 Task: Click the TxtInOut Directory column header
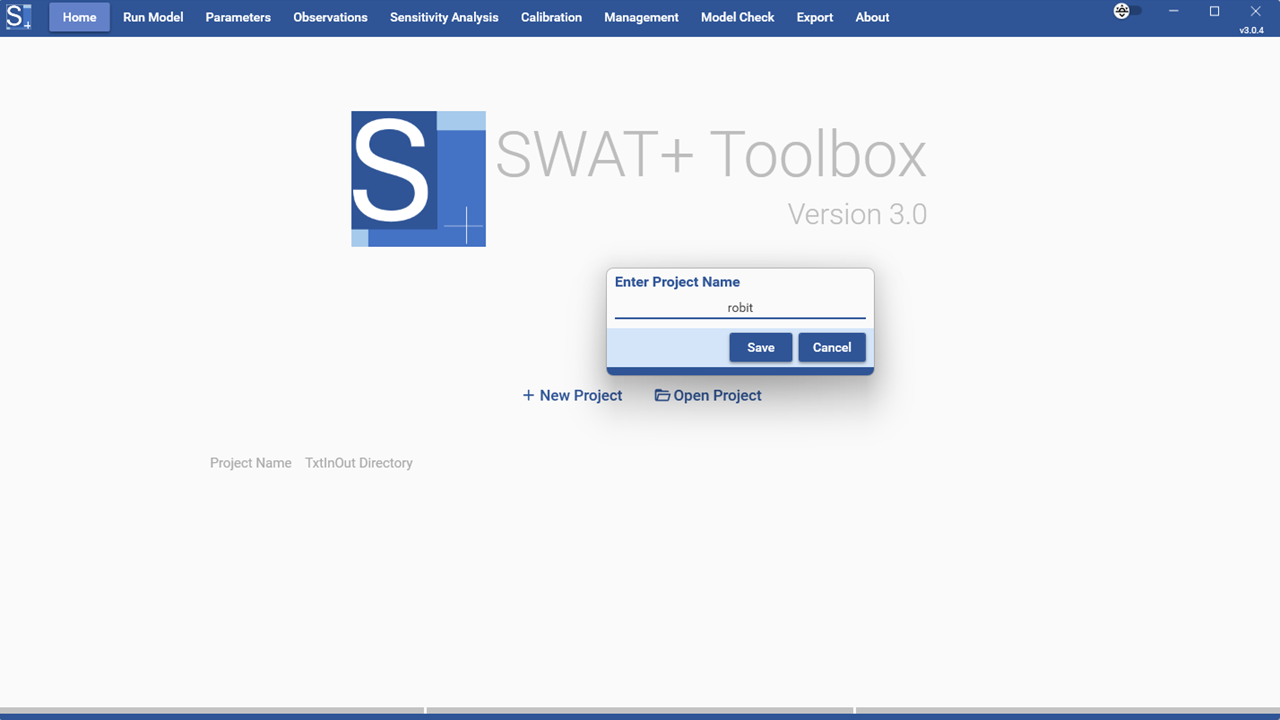359,463
